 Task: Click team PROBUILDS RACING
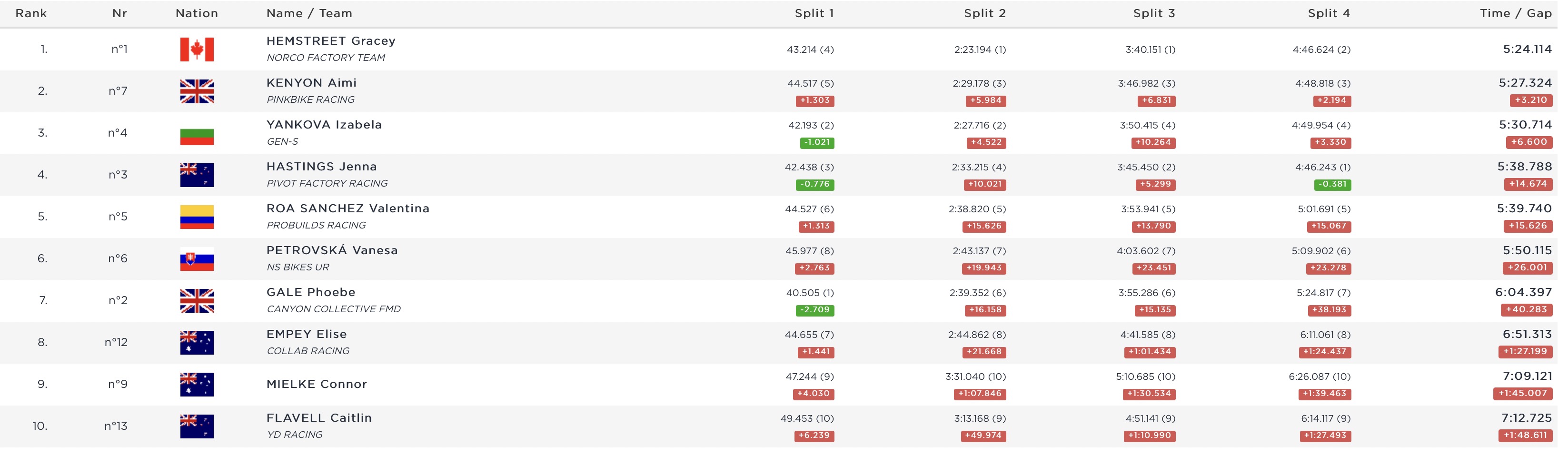[x=316, y=226]
